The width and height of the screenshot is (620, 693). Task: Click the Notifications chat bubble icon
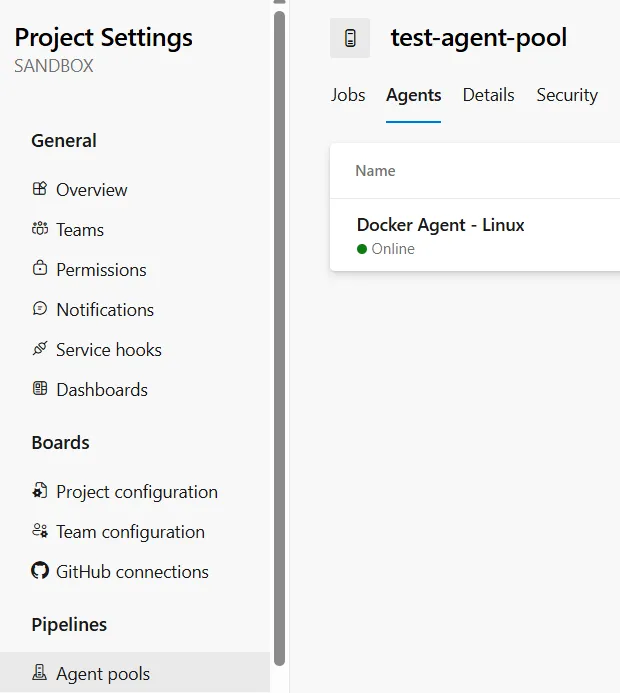click(x=40, y=309)
